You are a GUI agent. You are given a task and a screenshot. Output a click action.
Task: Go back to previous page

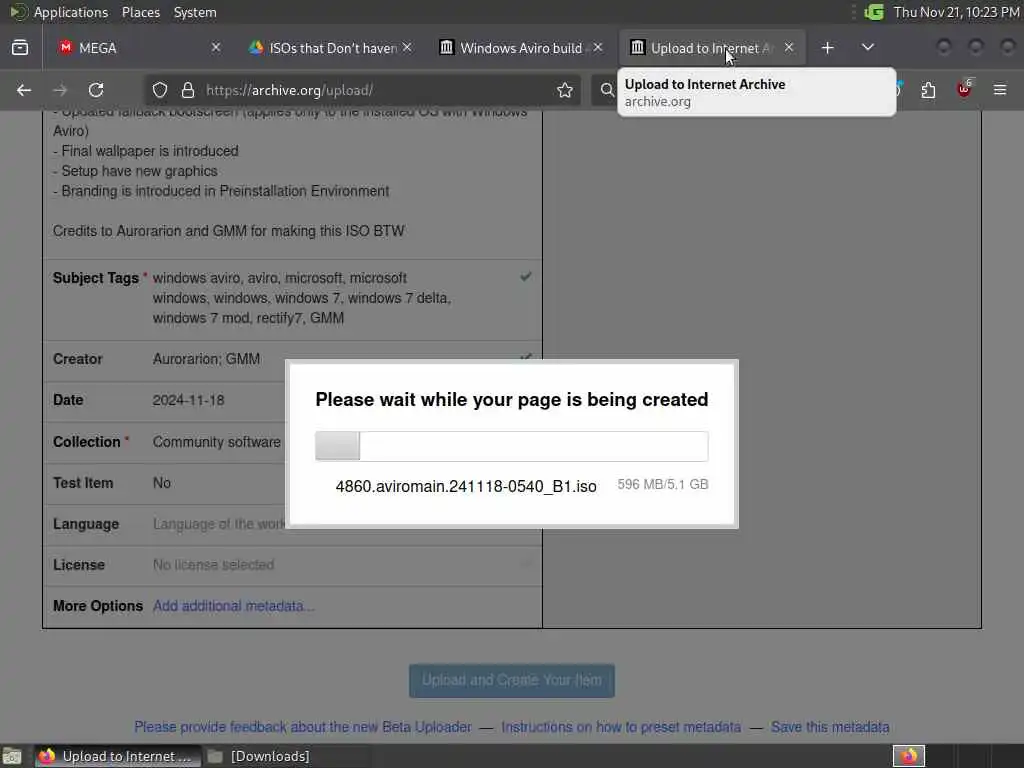[24, 90]
